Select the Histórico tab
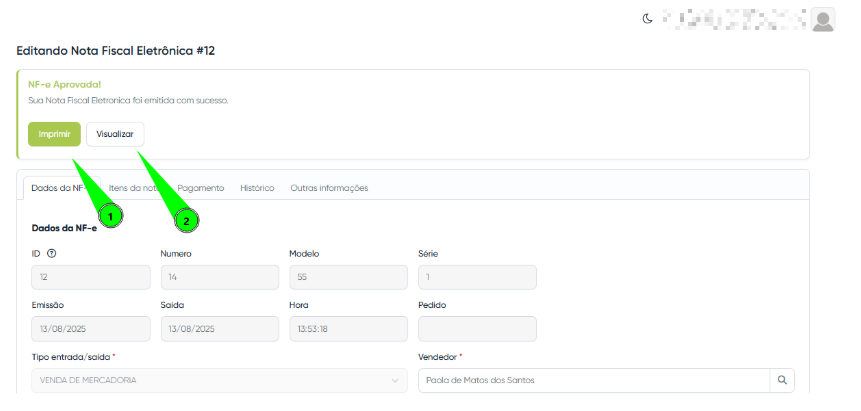The height and width of the screenshot is (411, 861). click(257, 188)
